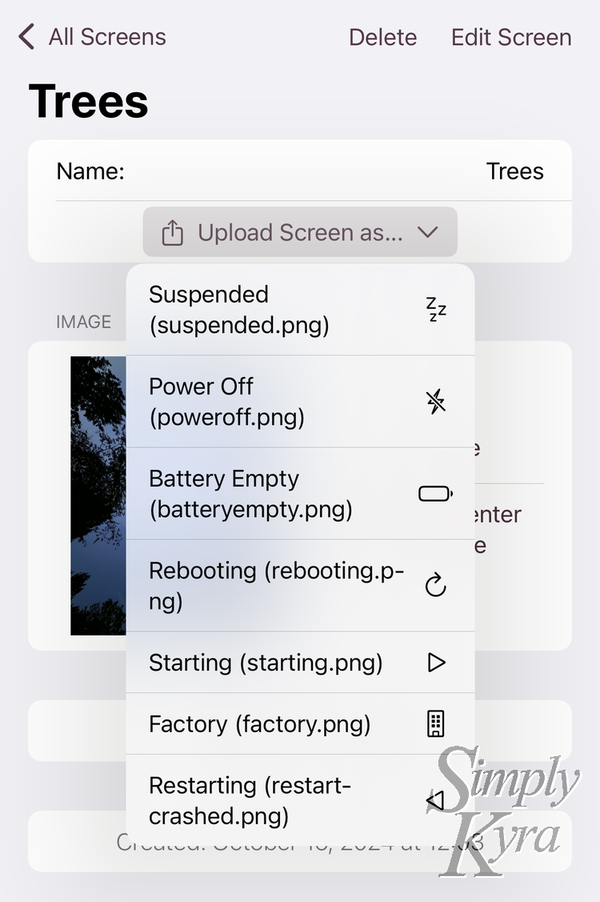Click the power-off icon beside Power Off
The height and width of the screenshot is (902, 600).
click(434, 403)
